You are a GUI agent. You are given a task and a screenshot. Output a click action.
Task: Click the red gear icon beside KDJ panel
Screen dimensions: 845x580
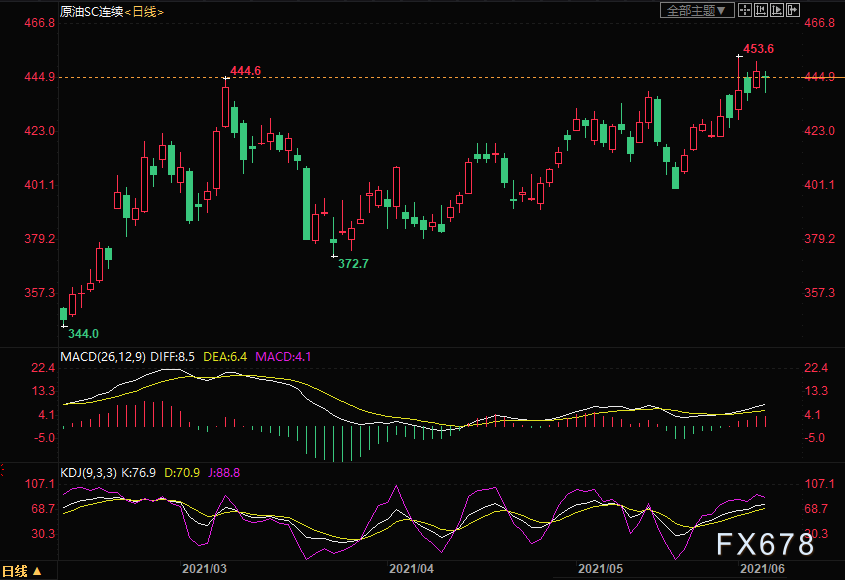(x=3, y=469)
